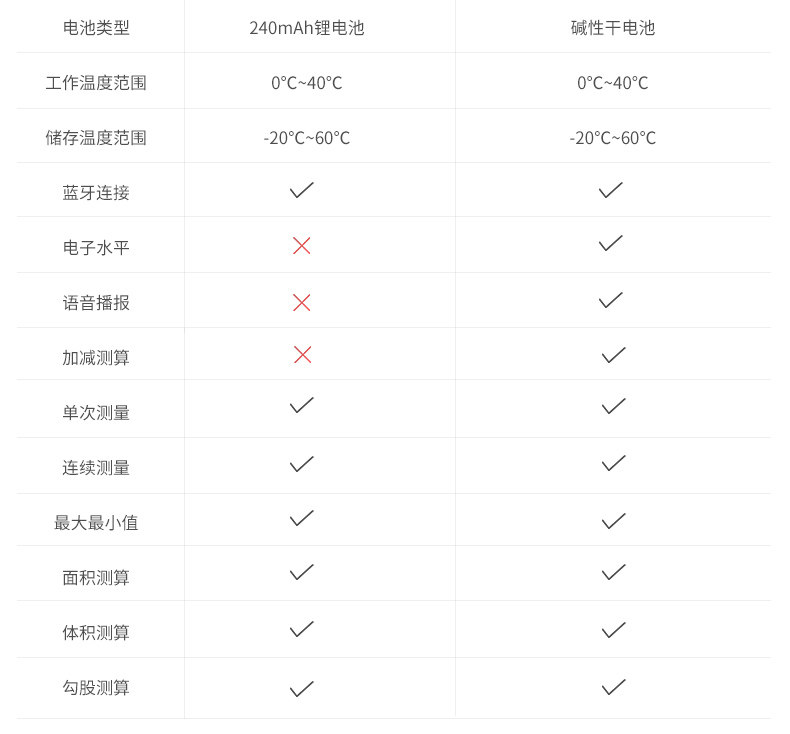Select the 碱性干电池 column header
The height and width of the screenshot is (734, 790).
point(613,28)
